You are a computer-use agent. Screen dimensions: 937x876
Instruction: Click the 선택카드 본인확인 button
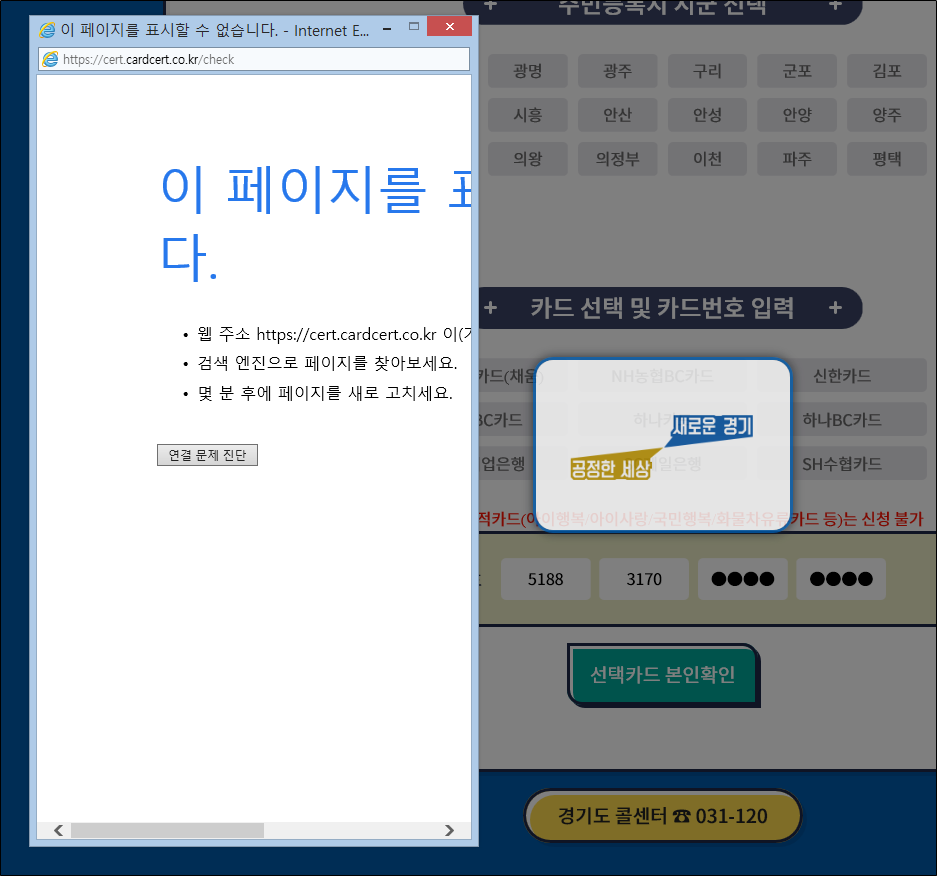[x=663, y=675]
